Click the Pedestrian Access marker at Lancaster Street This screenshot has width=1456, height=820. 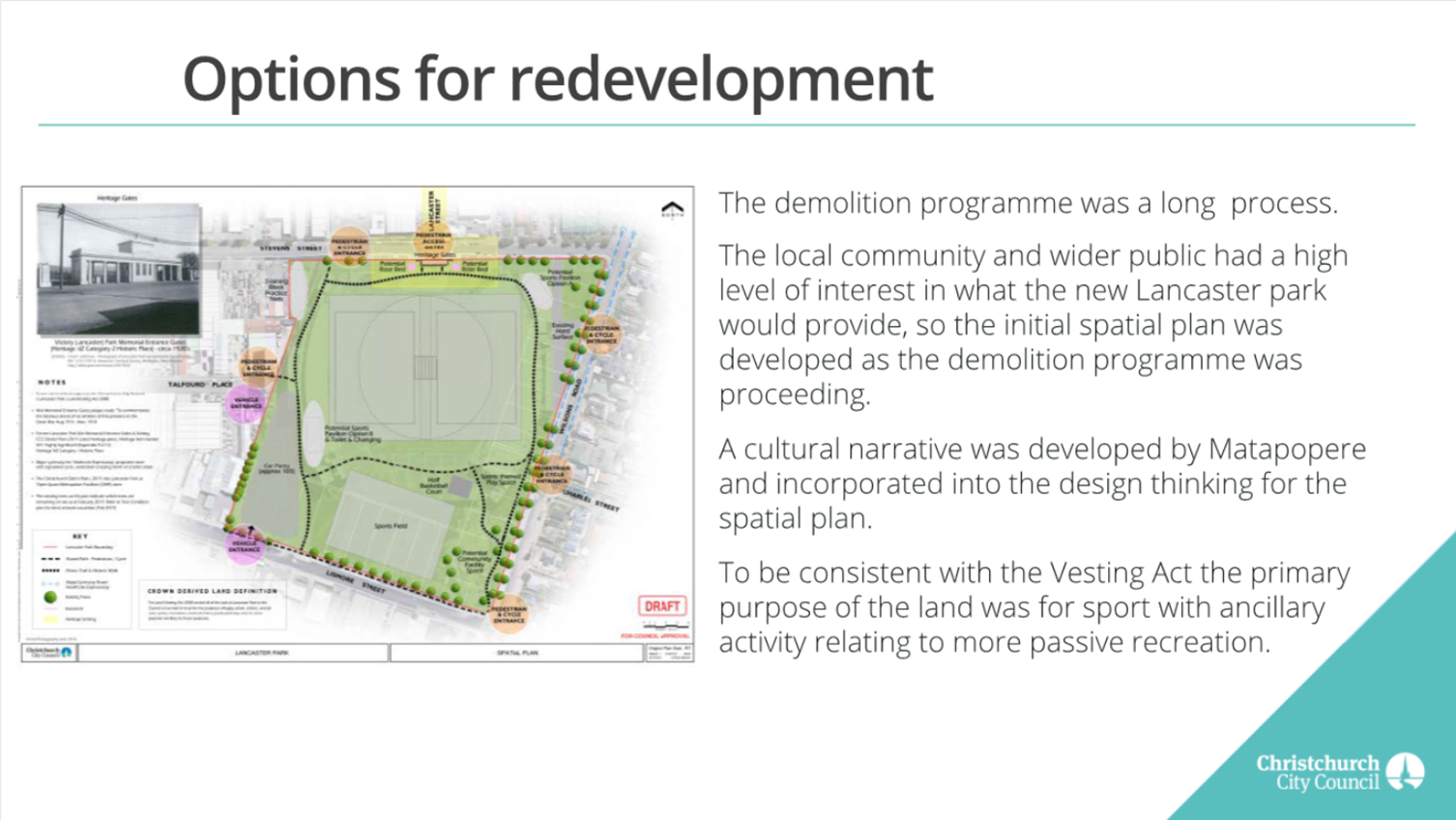tap(433, 241)
